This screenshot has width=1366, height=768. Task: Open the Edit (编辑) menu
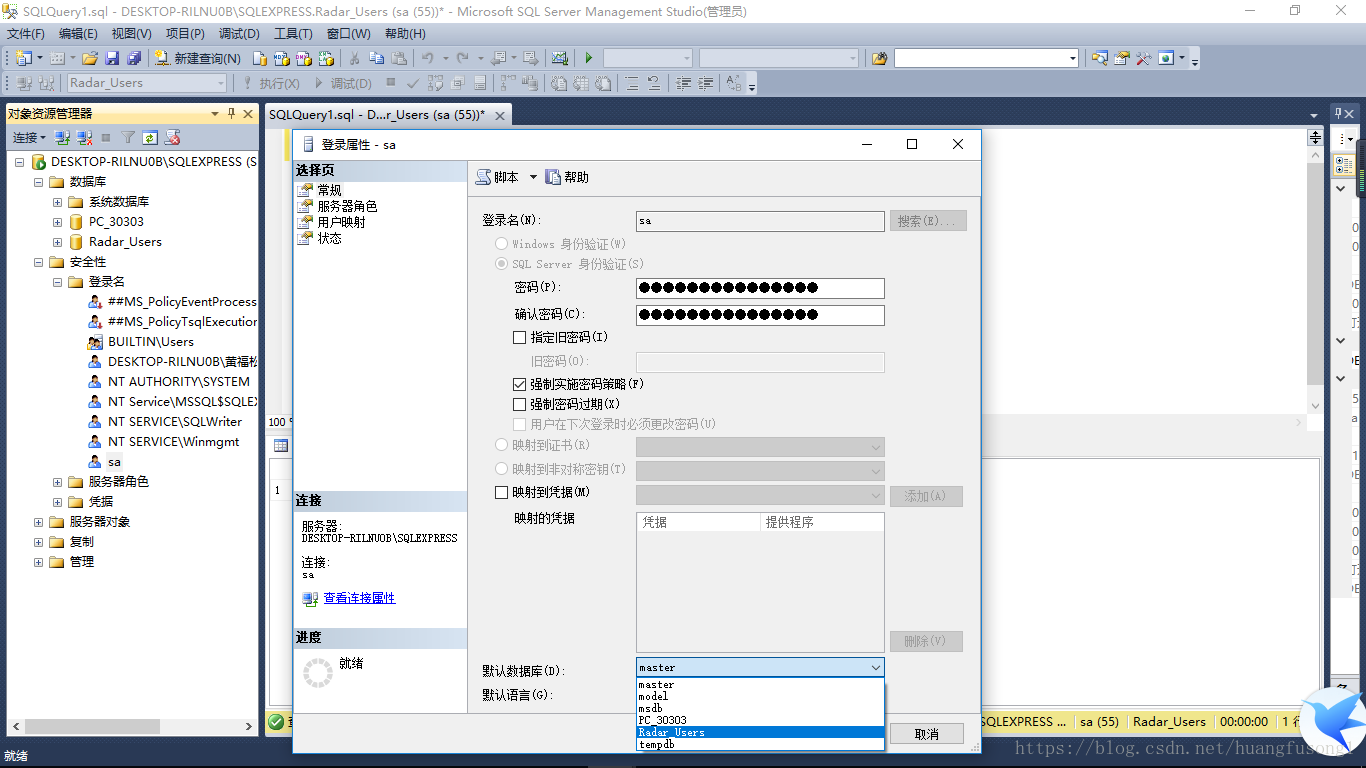pos(79,33)
